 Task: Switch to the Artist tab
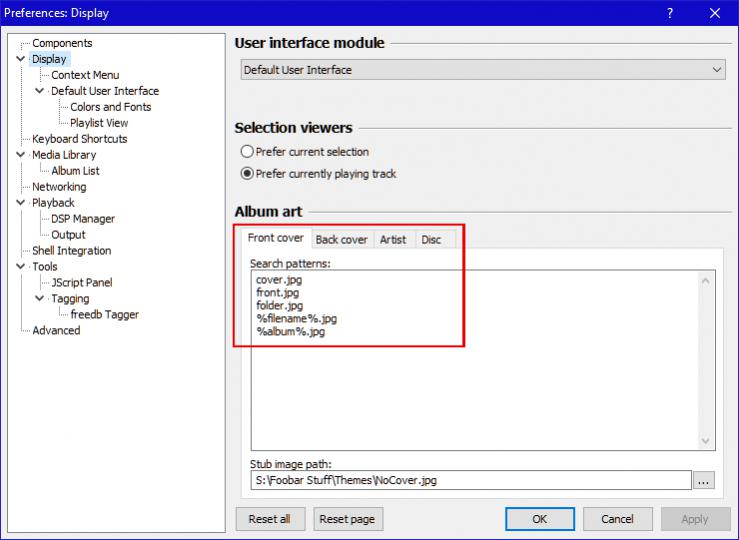tap(393, 240)
